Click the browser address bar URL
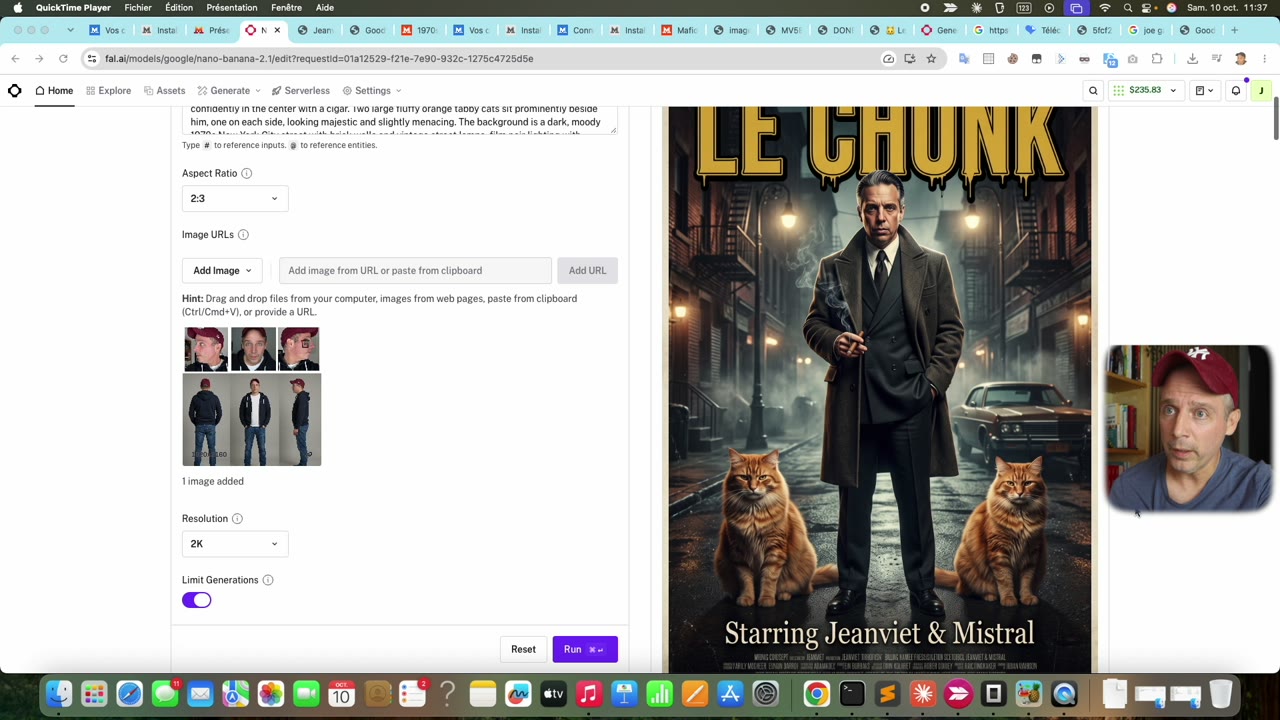Screen dimensions: 1280x720 click(319, 59)
